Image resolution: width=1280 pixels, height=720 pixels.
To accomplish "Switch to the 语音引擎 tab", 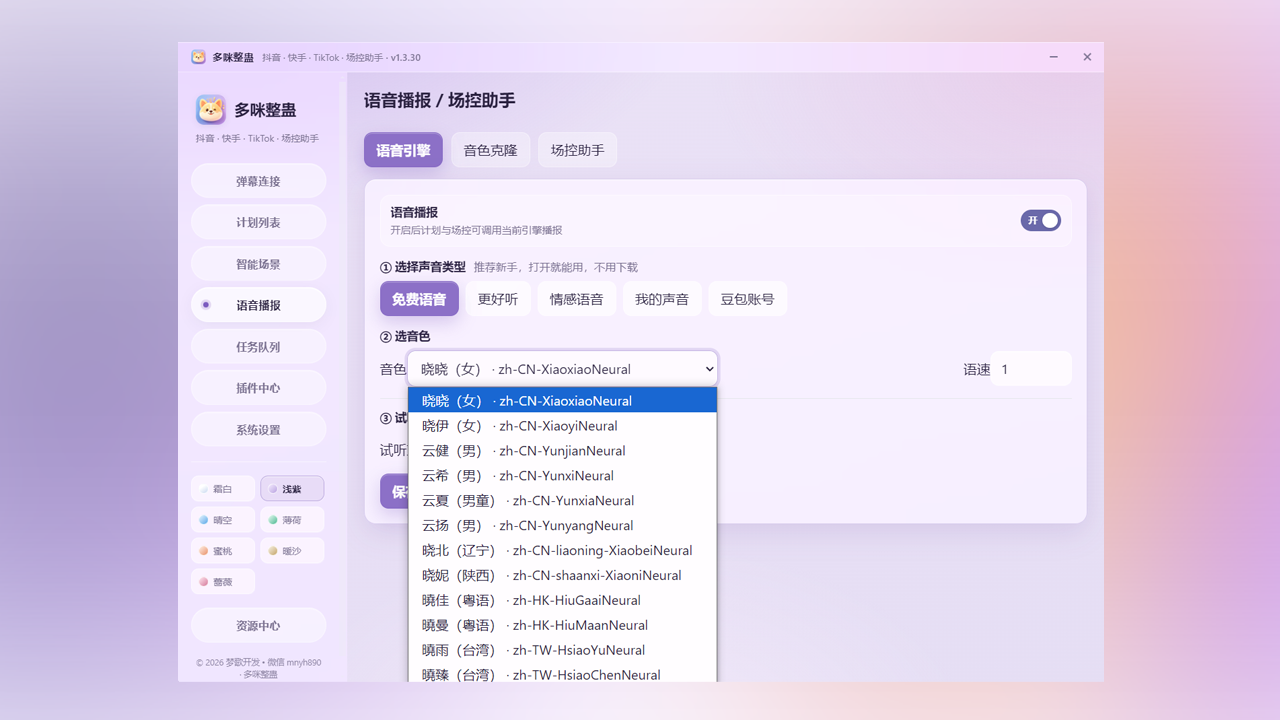I will click(403, 150).
